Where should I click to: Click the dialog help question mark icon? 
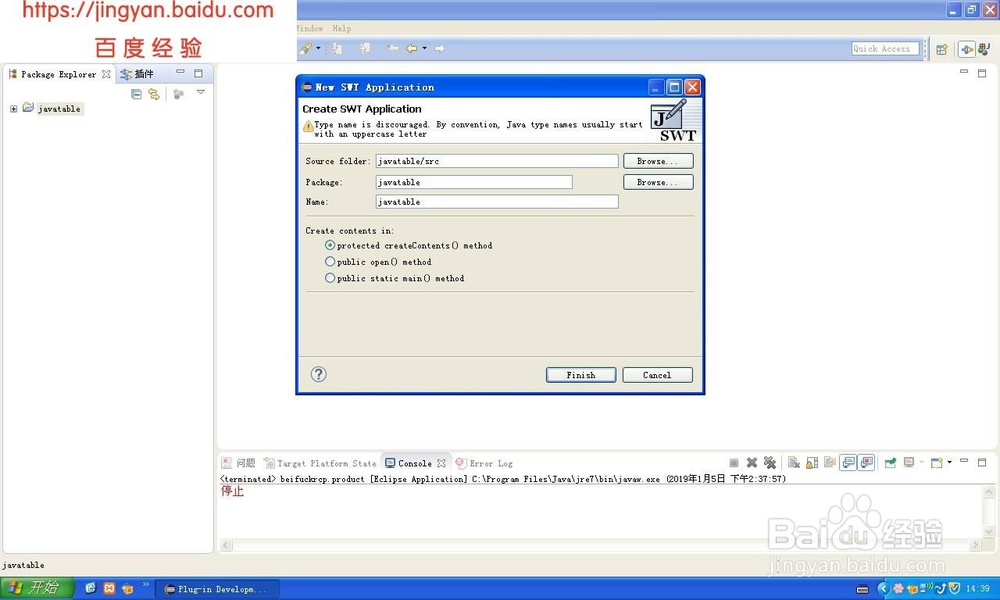(317, 374)
